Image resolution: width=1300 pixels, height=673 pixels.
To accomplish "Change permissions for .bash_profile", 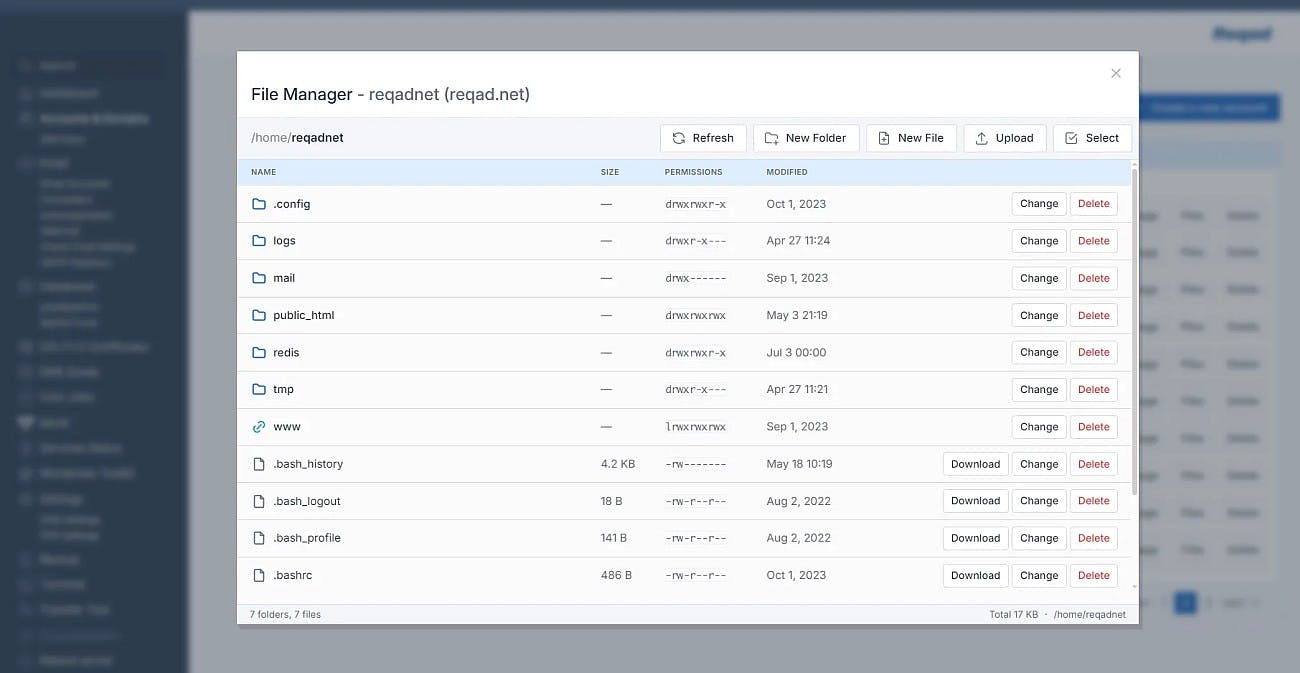I will click(x=1039, y=538).
